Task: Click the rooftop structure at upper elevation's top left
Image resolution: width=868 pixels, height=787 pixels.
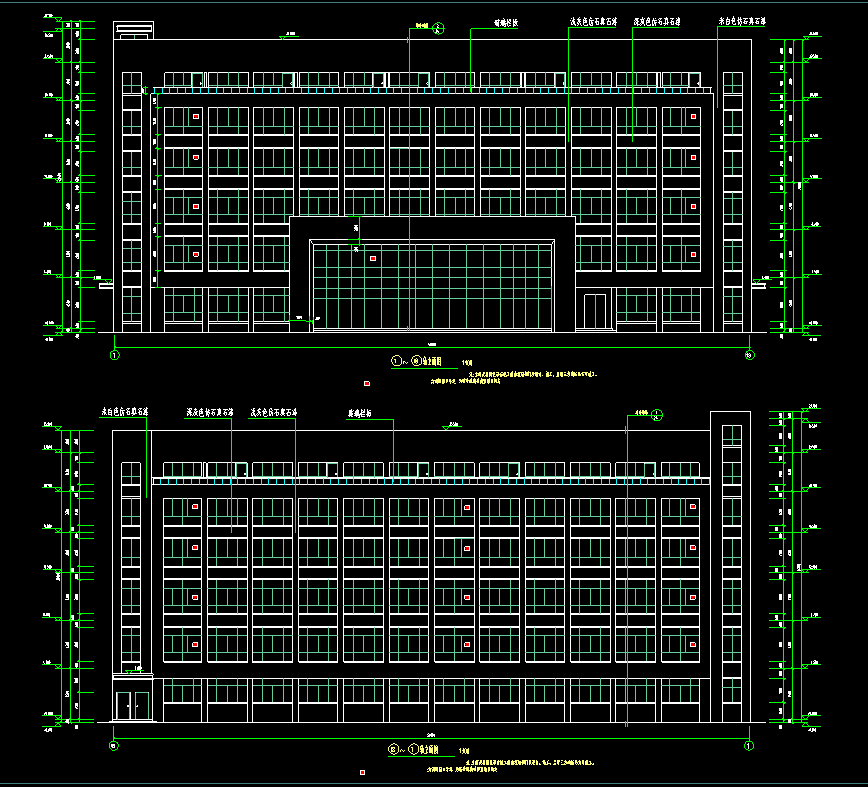Action: pyautogui.click(x=133, y=31)
